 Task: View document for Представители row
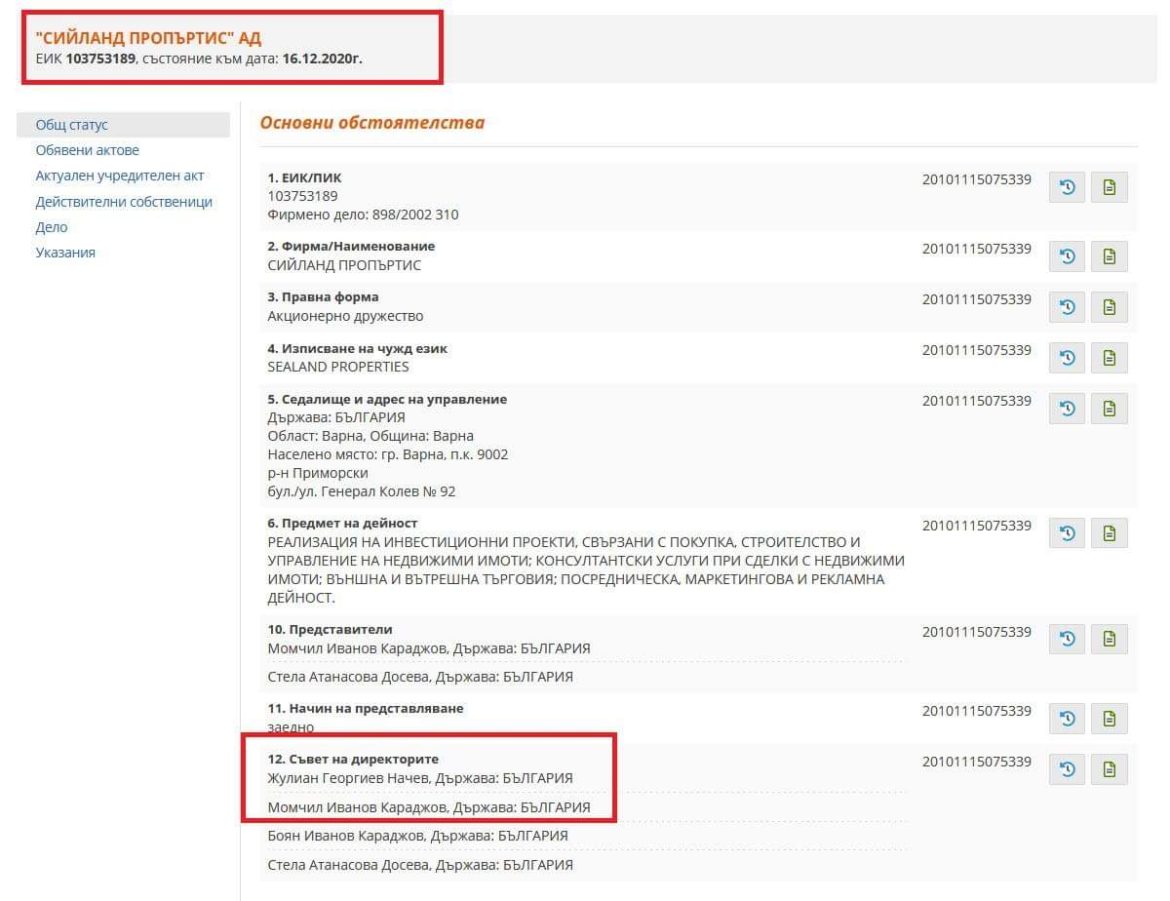click(x=1108, y=638)
